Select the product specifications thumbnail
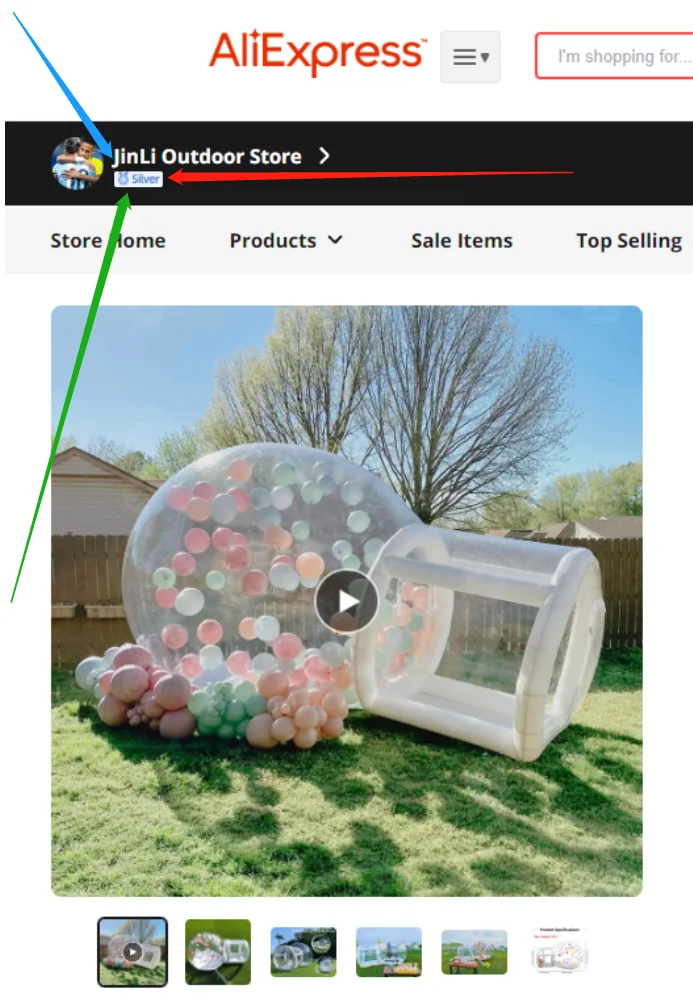This screenshot has height=996, width=693. 560,952
